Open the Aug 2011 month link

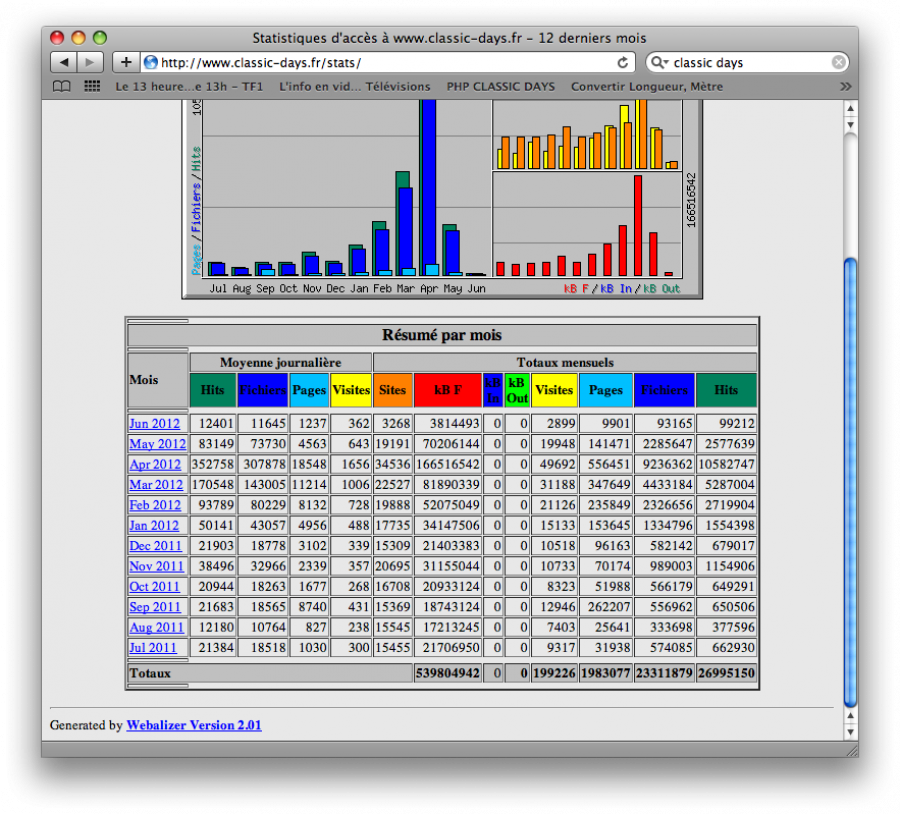(x=157, y=627)
